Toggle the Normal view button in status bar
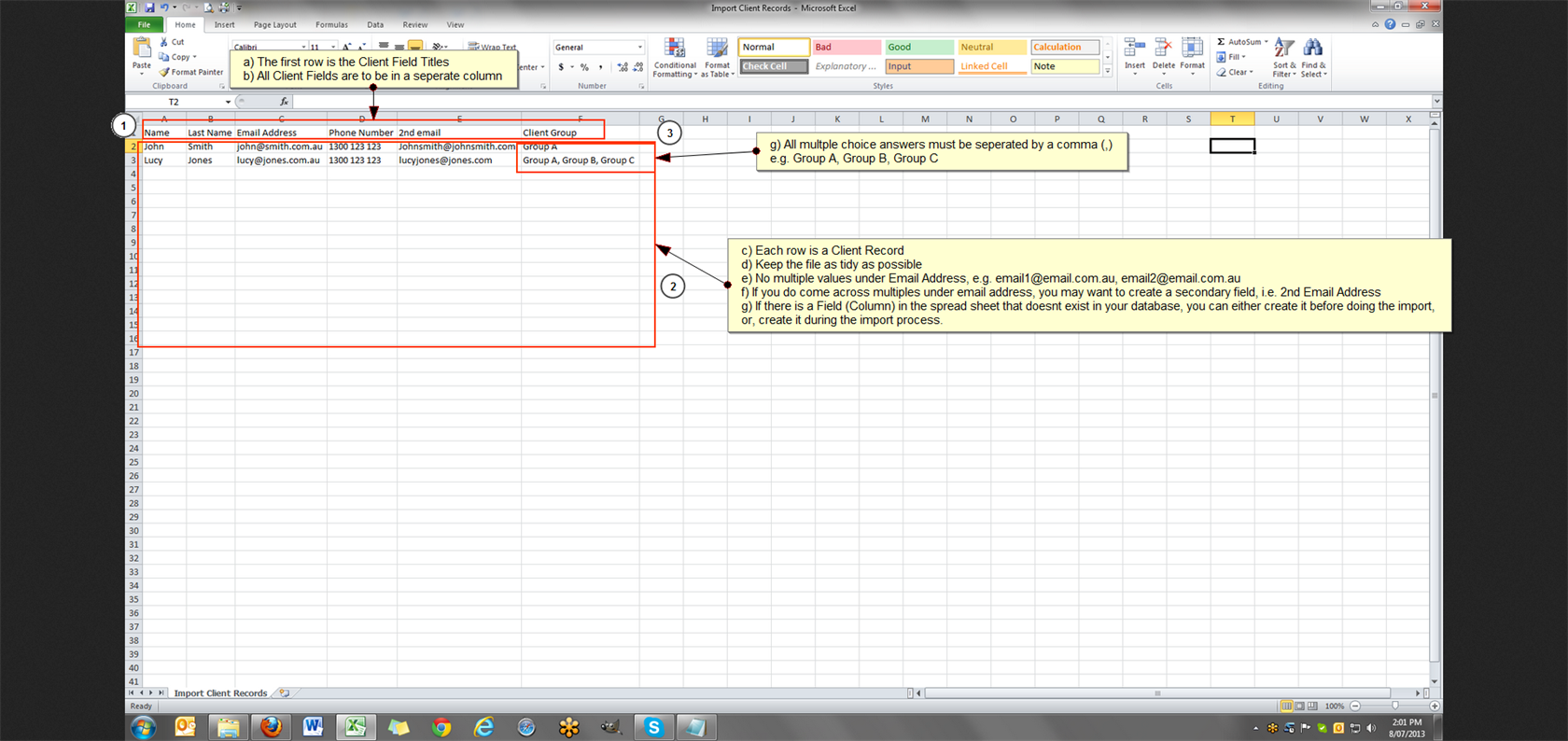 (x=1286, y=706)
